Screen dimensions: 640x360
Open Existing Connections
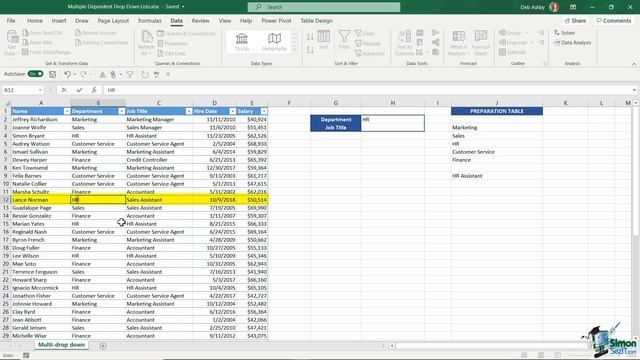[x=102, y=42]
